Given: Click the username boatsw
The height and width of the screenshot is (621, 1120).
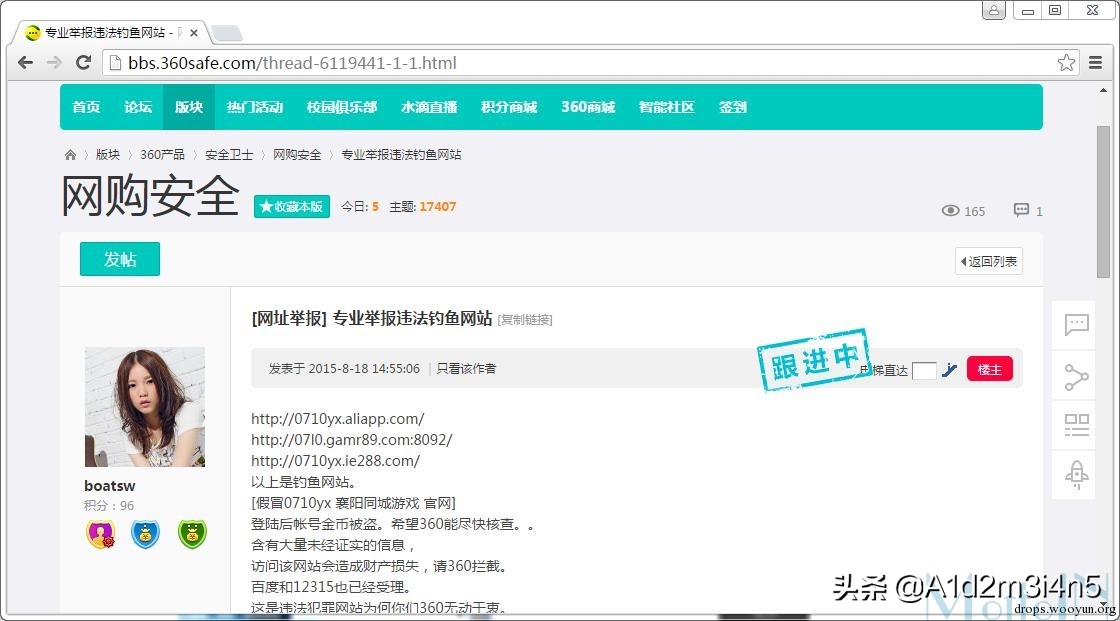Looking at the screenshot, I should tap(109, 486).
